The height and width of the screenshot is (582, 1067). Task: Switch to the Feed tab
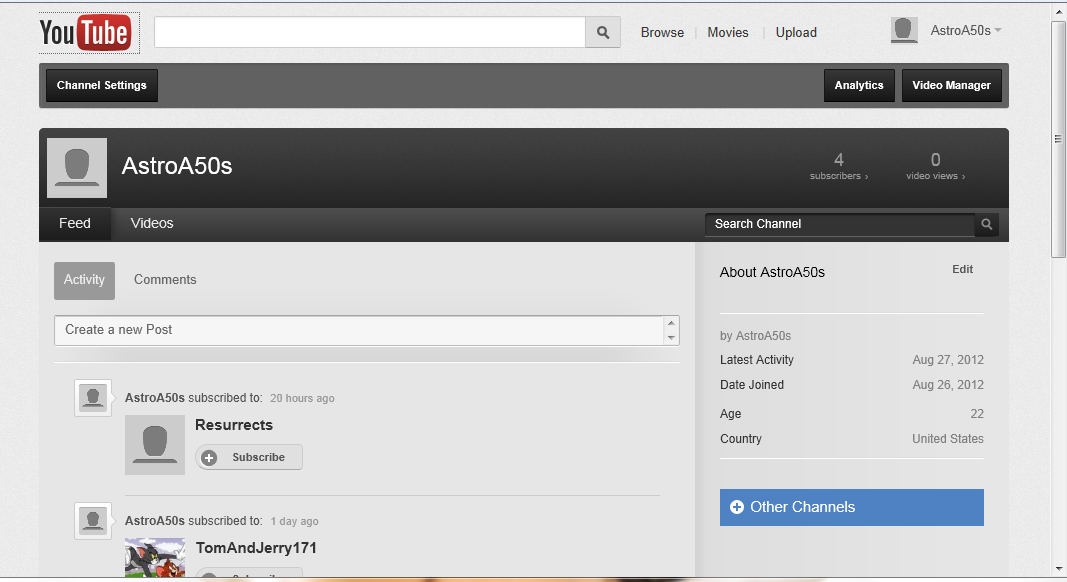[x=75, y=223]
